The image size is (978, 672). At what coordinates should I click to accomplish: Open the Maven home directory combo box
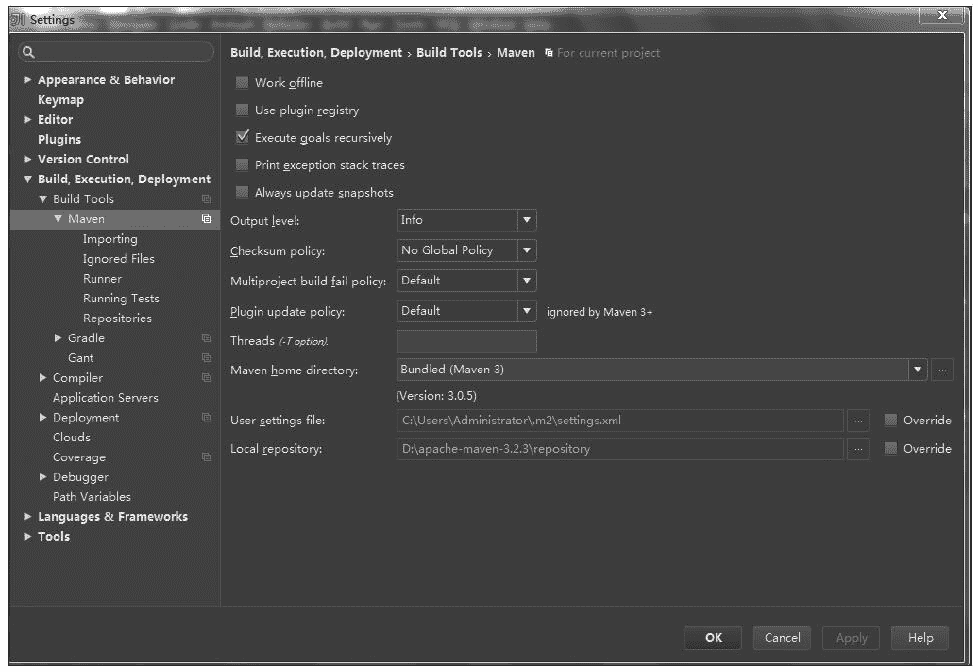917,370
